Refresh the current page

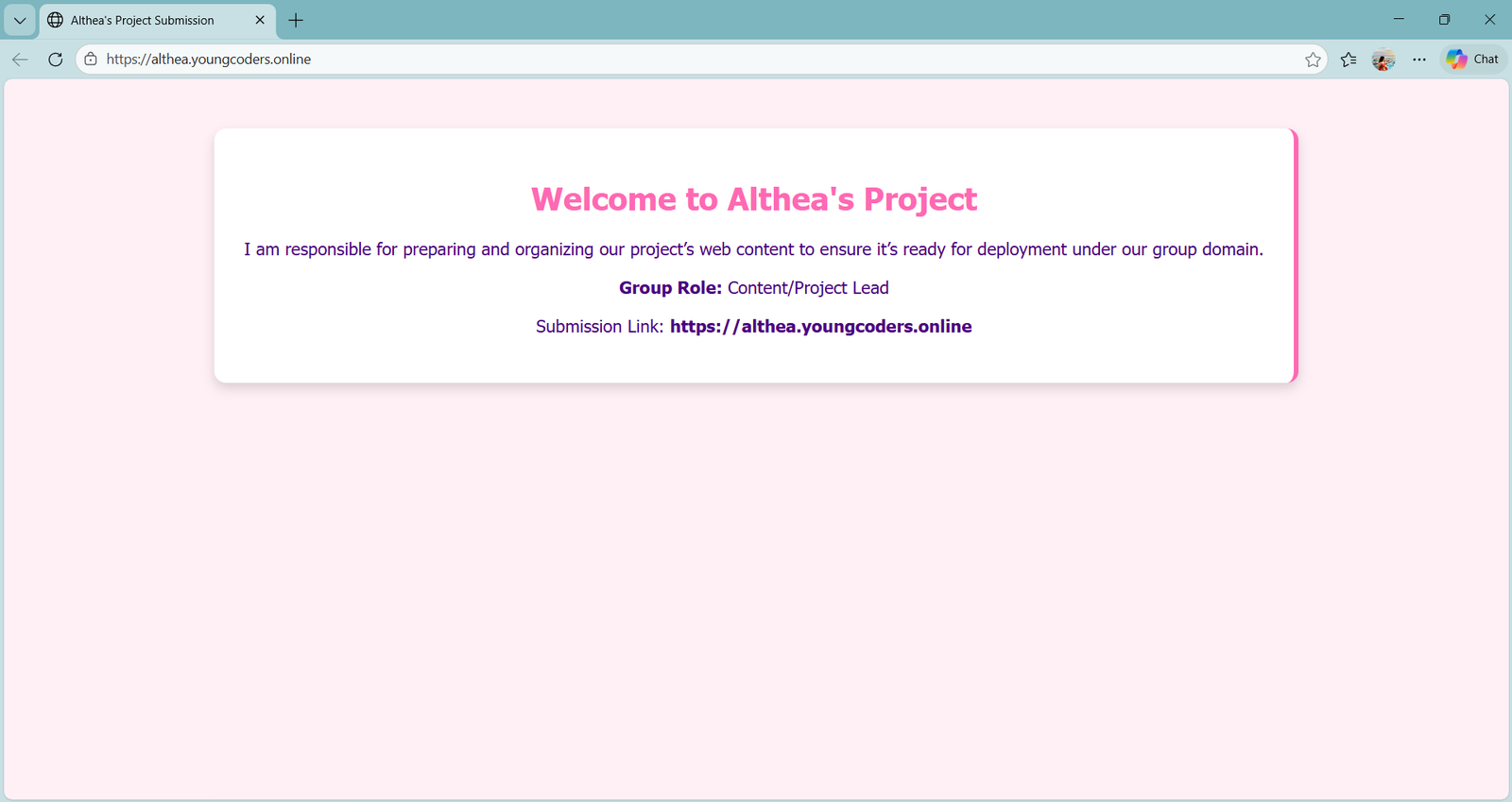tap(56, 60)
